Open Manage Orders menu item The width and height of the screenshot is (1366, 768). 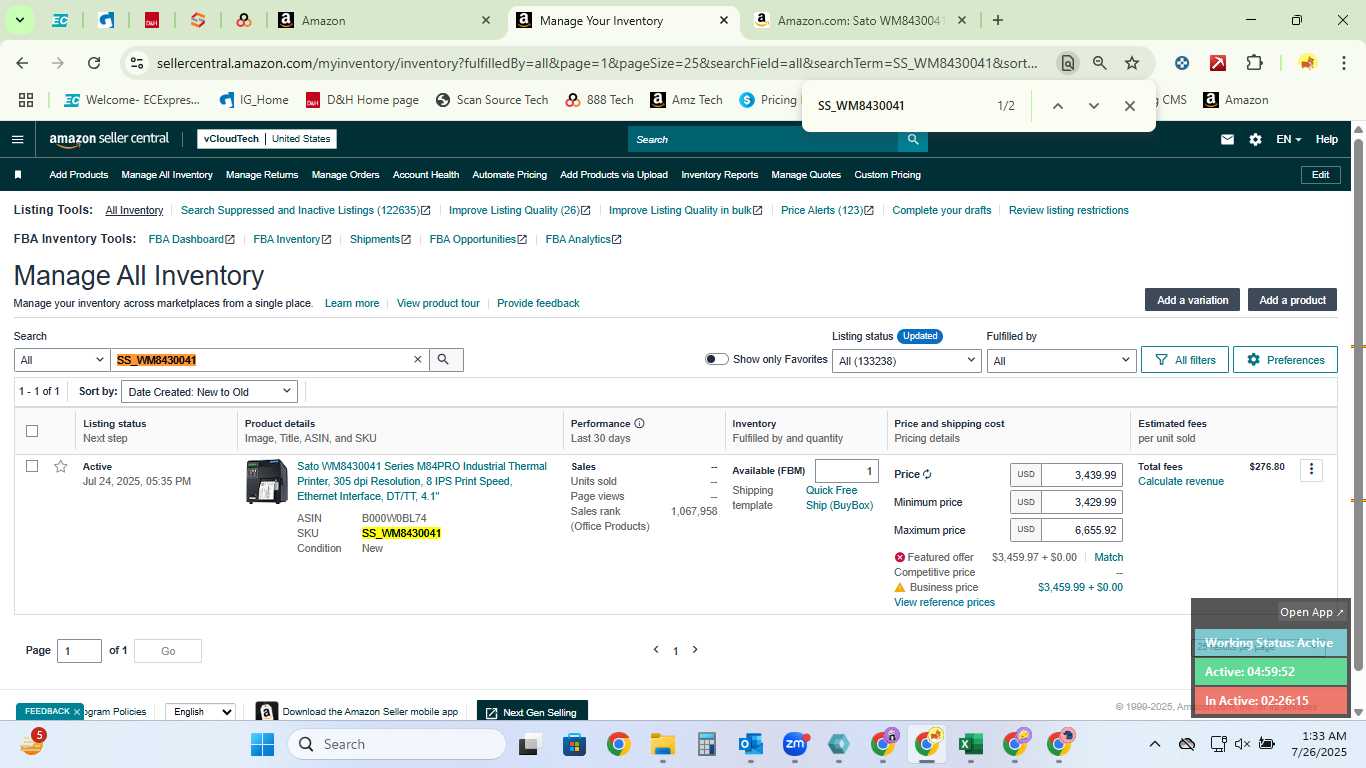(x=345, y=174)
